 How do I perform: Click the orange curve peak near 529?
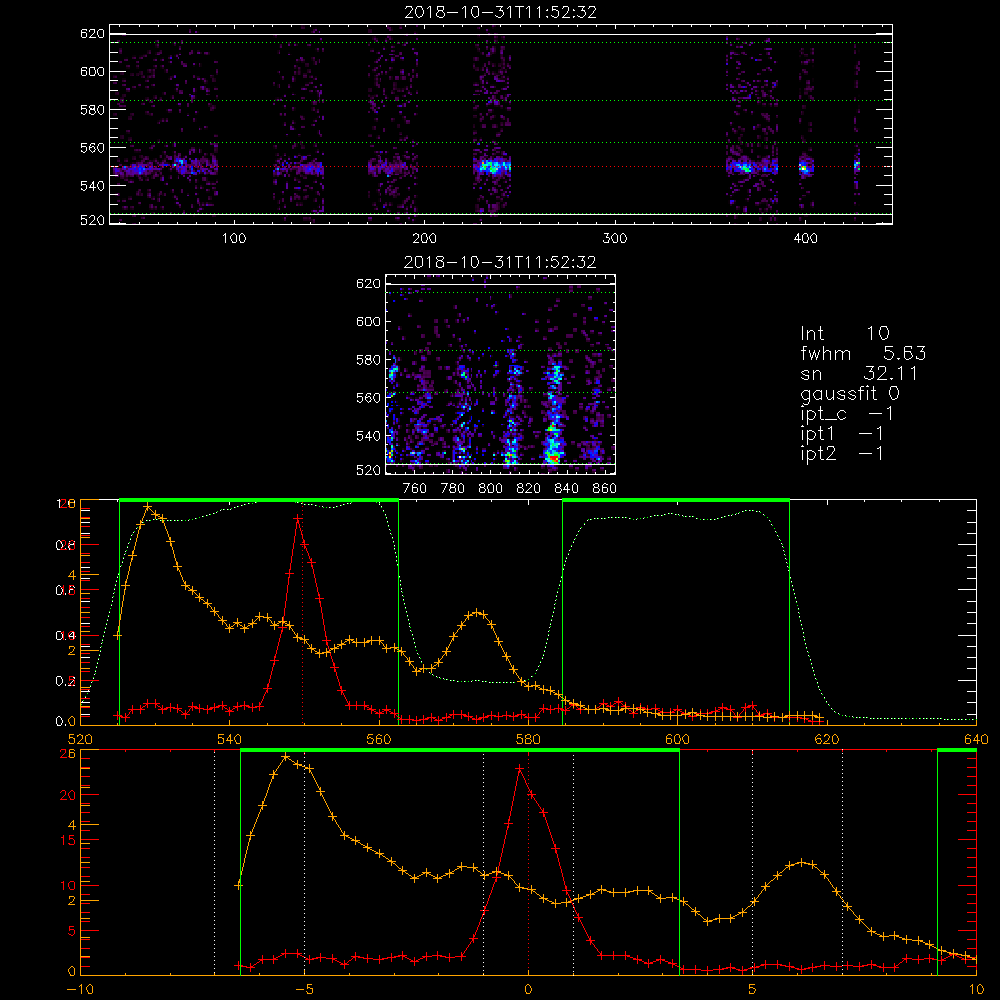click(x=148, y=506)
